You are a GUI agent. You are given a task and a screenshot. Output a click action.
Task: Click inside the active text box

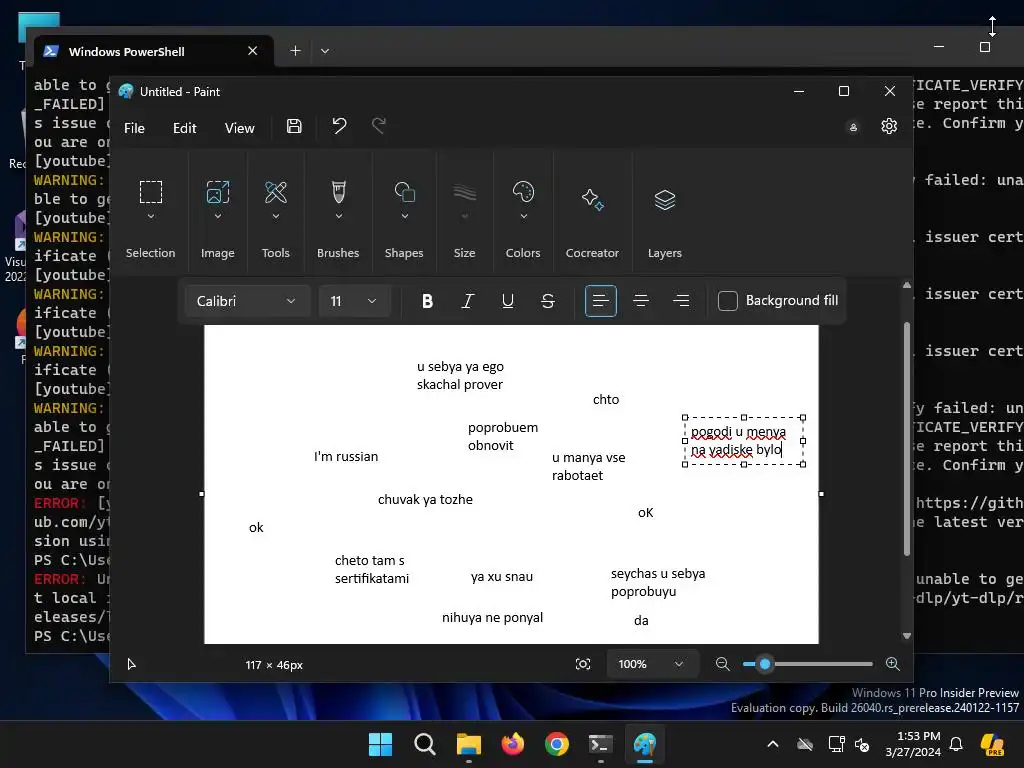click(743, 441)
